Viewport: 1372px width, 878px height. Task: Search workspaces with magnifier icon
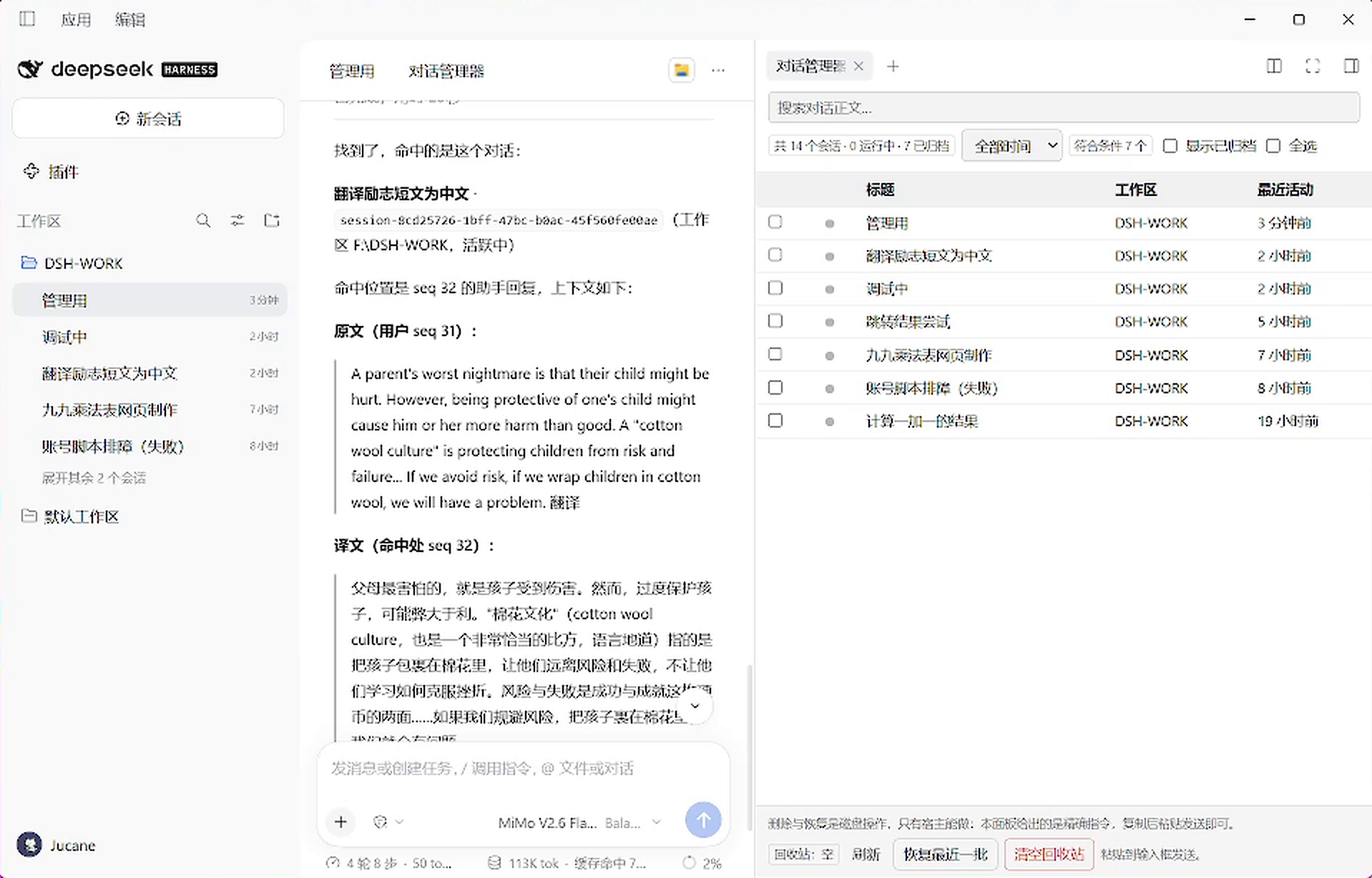click(203, 220)
